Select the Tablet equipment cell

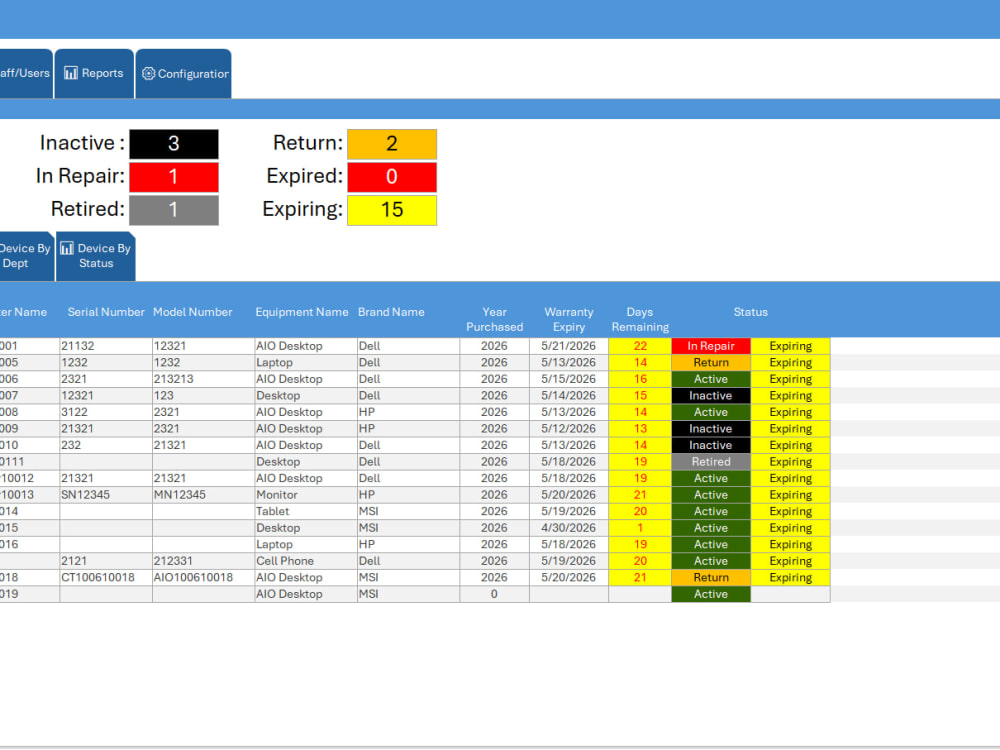click(x=305, y=511)
